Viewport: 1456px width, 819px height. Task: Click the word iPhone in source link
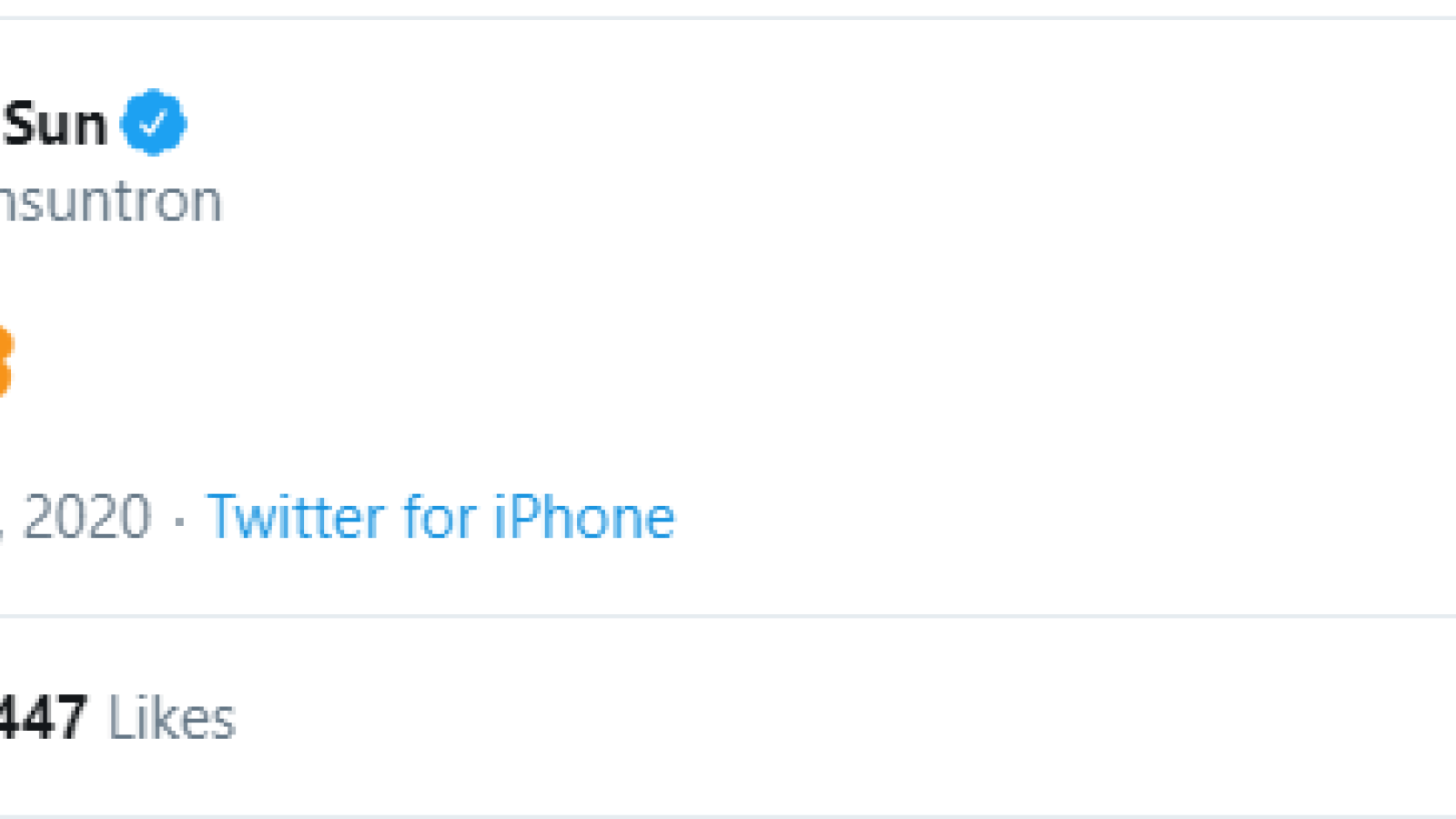583,517
